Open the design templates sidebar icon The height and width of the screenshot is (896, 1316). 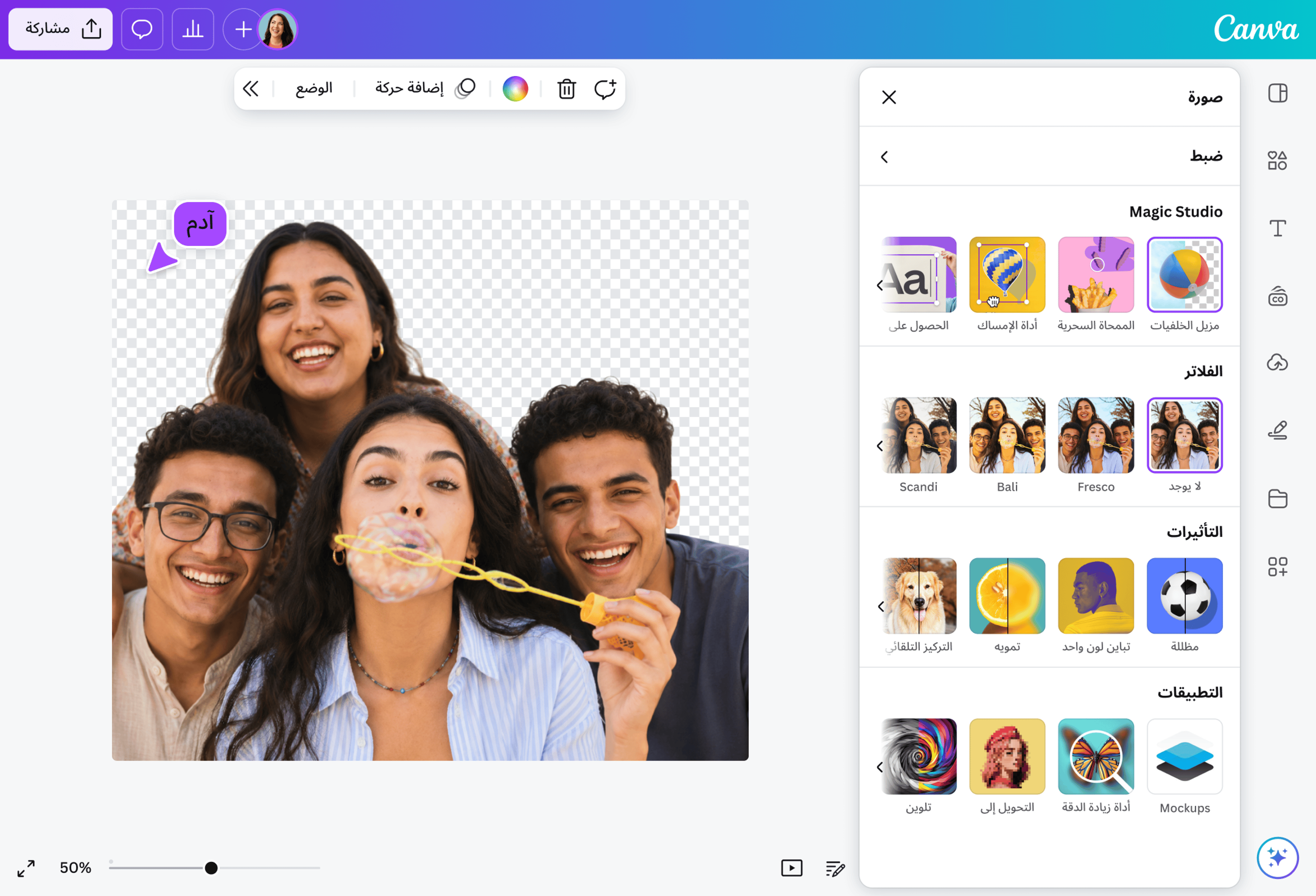click(x=1278, y=93)
